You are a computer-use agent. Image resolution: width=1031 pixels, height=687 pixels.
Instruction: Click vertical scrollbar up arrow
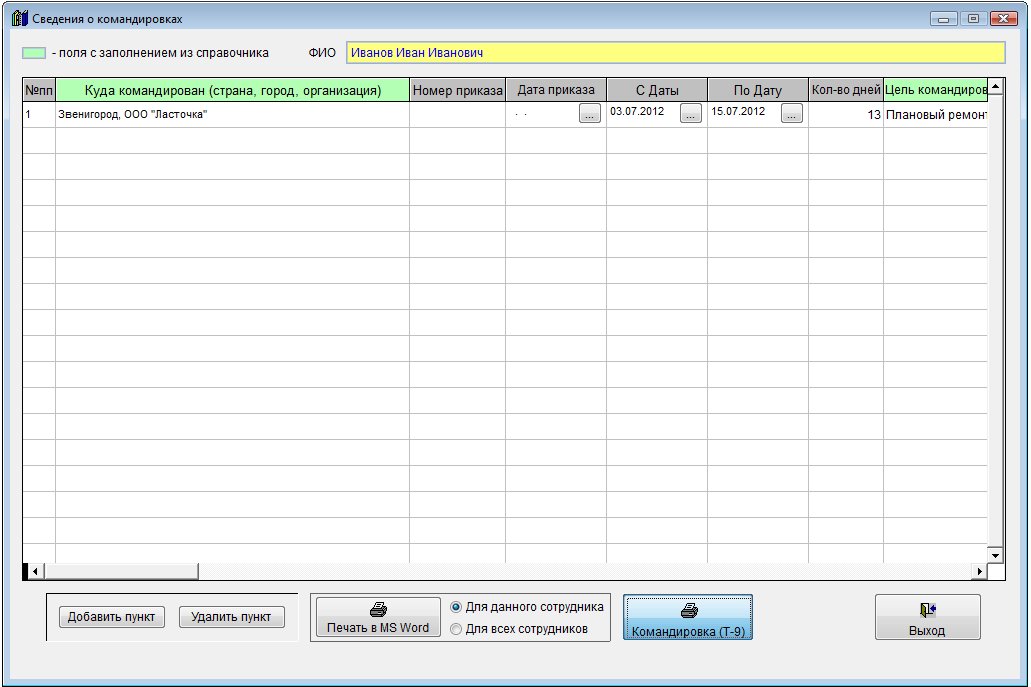point(995,87)
